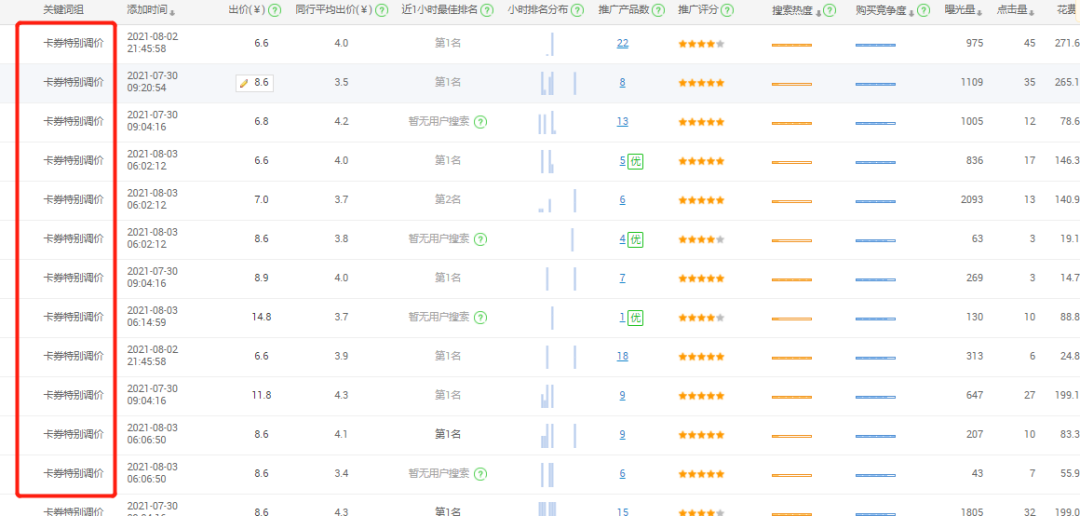
Task: Click exposure value 1005
Action: (972, 122)
